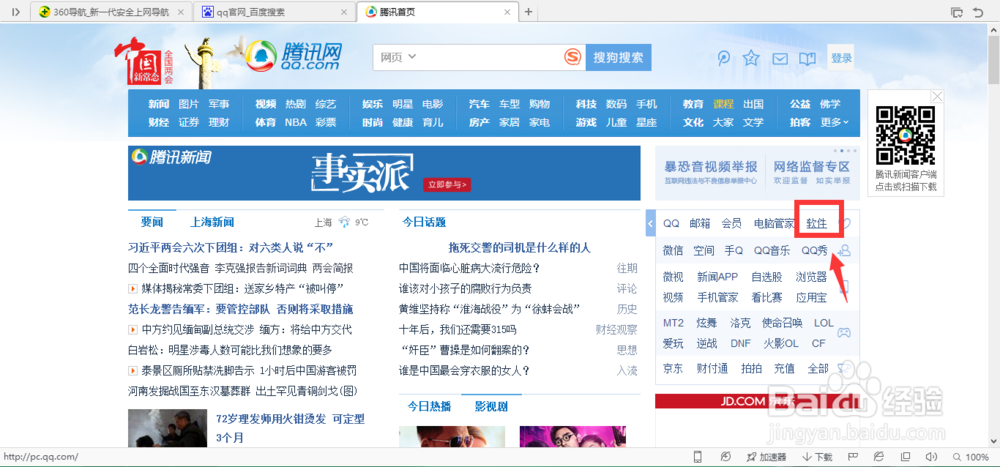Close the QR code popup
1000x467 pixels.
[x=937, y=96]
